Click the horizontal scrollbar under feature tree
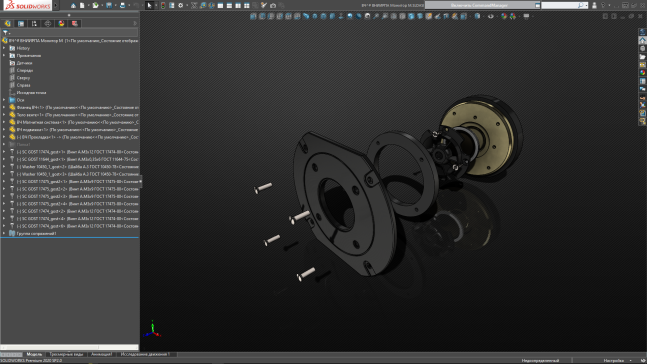Viewport: 647px width, 364px height. click(69, 347)
